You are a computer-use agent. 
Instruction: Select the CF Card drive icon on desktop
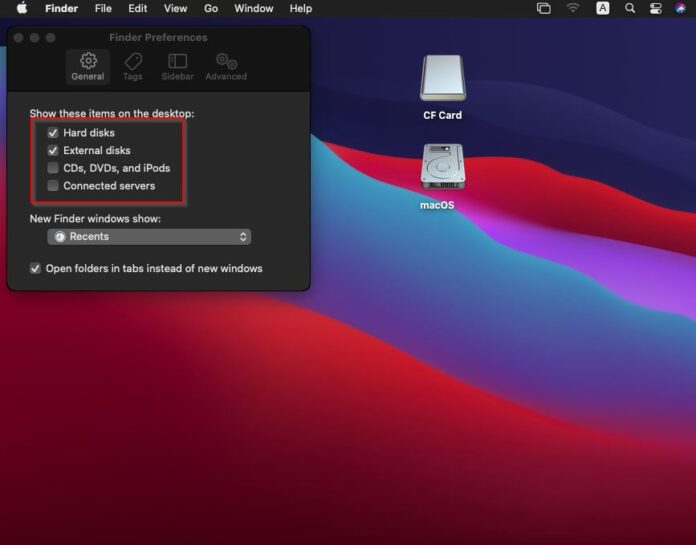coord(443,78)
